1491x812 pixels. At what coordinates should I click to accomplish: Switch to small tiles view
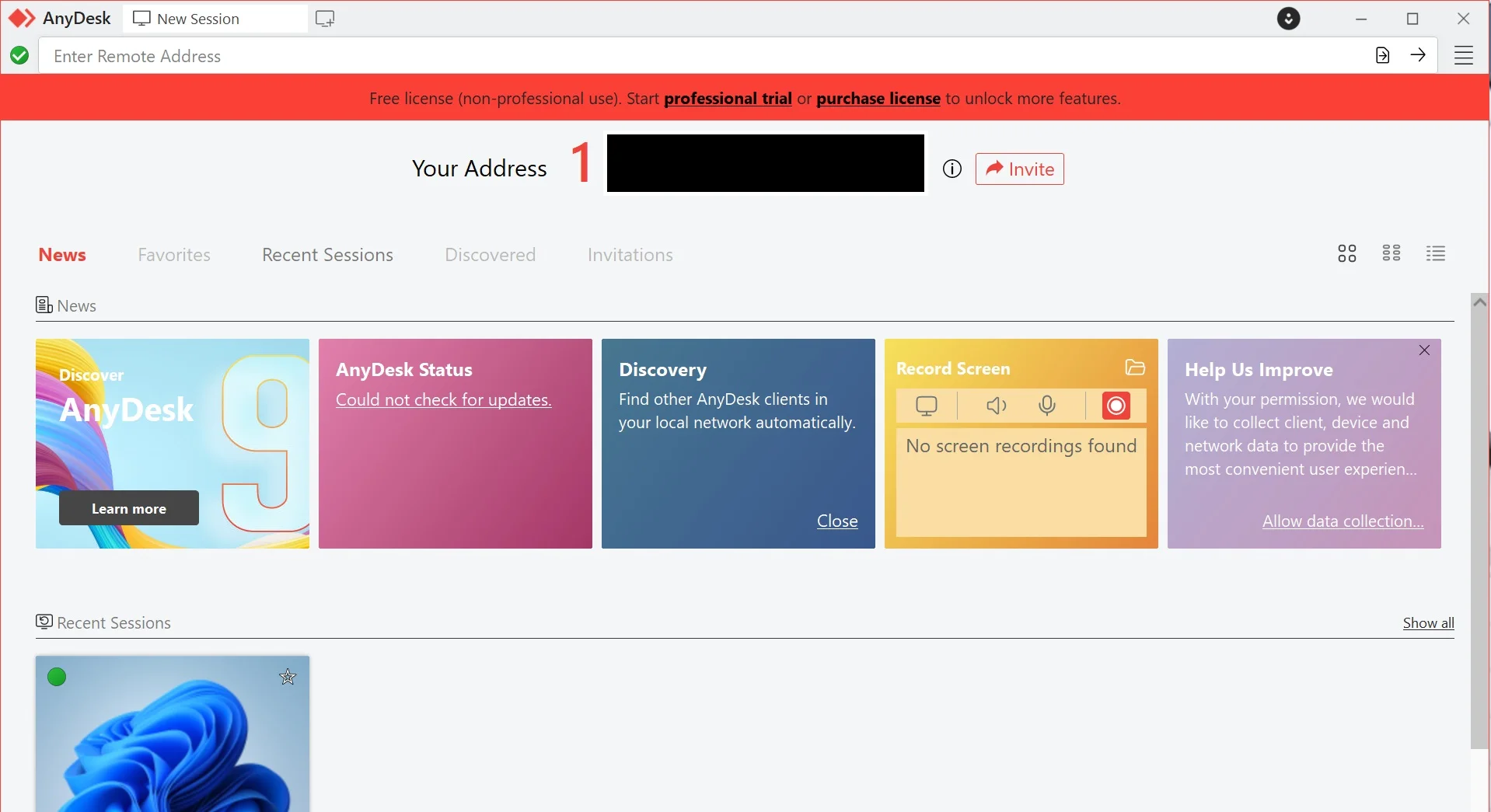point(1391,253)
